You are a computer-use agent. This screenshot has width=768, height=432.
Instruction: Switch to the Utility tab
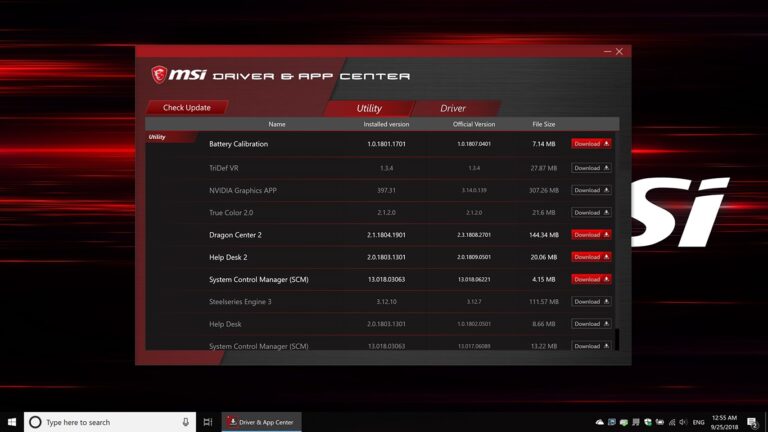pos(369,108)
